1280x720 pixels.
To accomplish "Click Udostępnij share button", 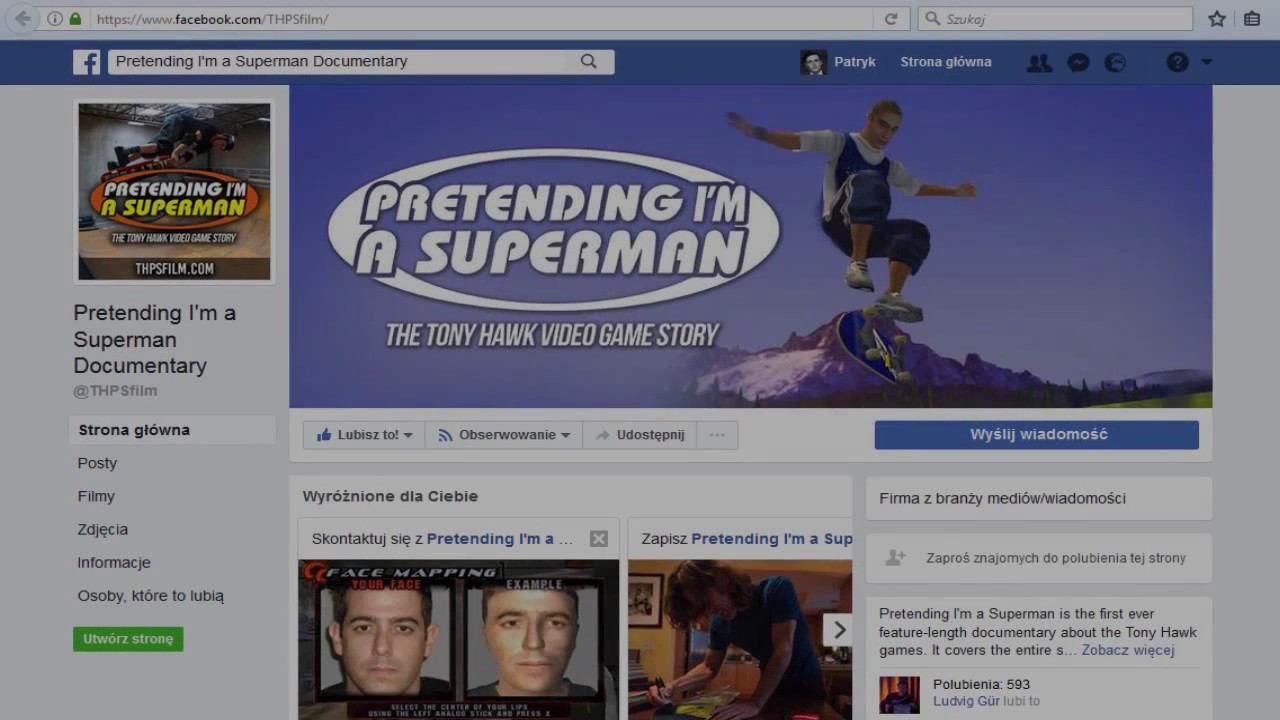I will [640, 435].
